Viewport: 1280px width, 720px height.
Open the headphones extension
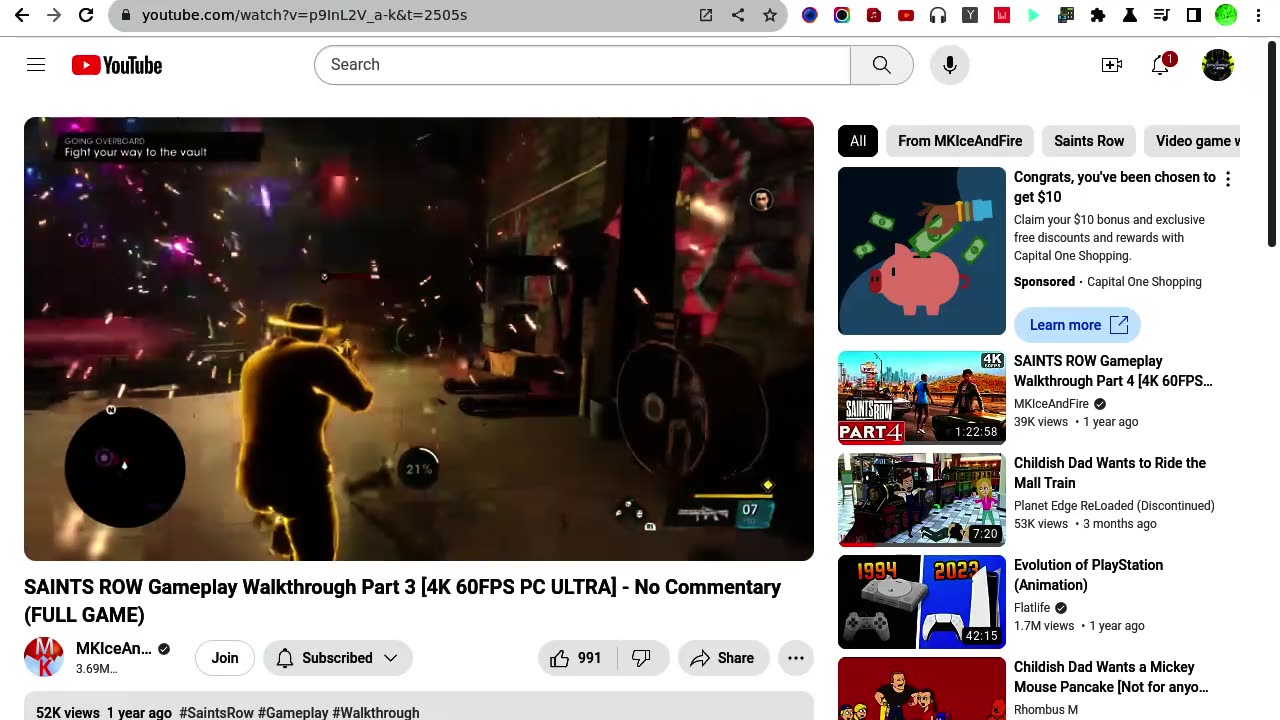tap(938, 15)
